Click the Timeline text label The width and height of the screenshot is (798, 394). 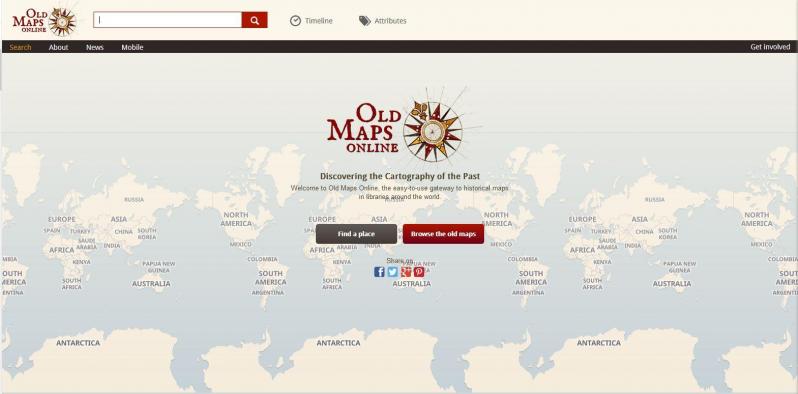pos(319,21)
